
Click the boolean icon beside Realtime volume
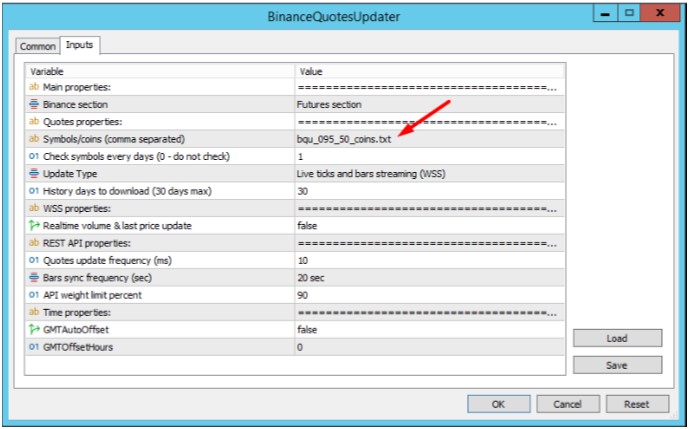pos(34,225)
